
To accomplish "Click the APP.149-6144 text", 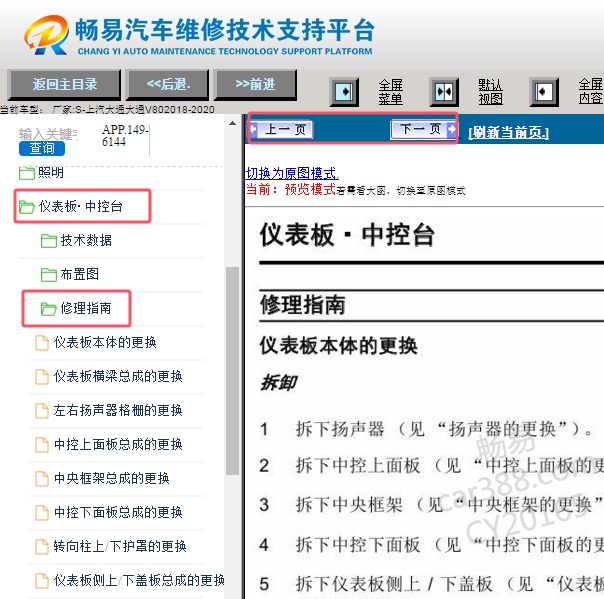I will coord(125,136).
